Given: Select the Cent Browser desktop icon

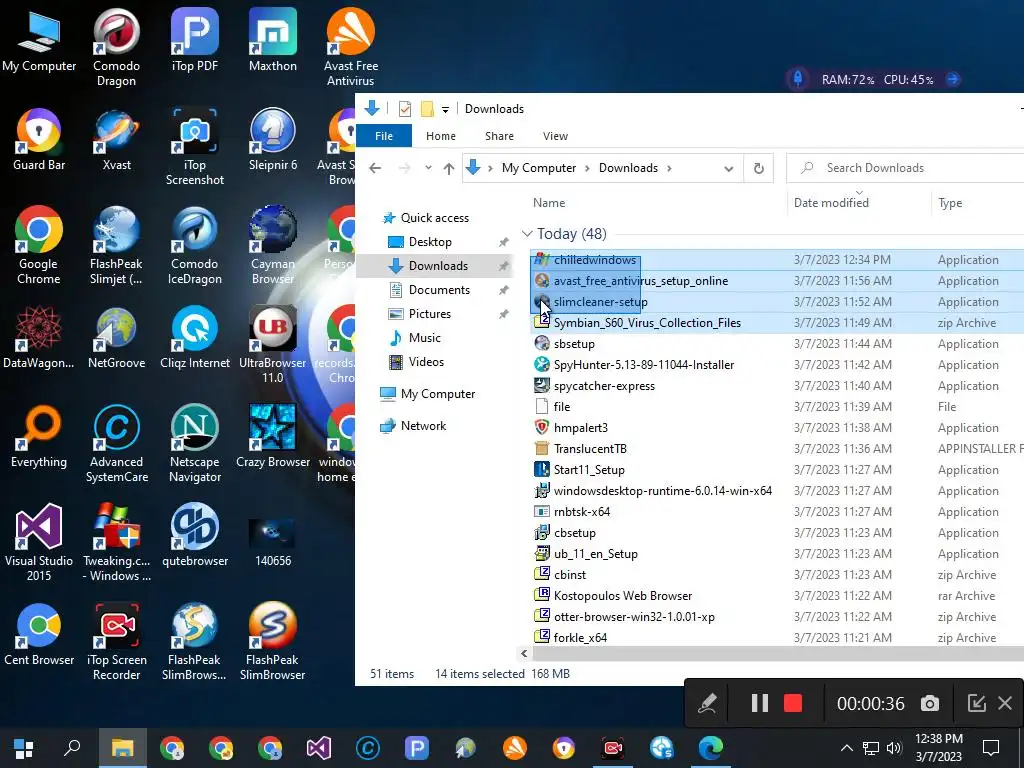Looking at the screenshot, I should 39,634.
